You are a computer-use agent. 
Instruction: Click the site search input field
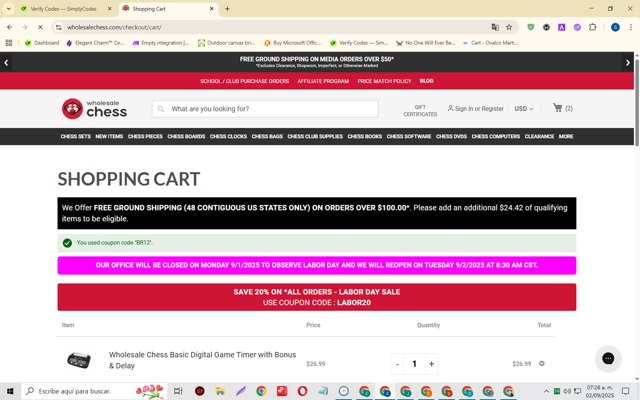[x=265, y=109]
